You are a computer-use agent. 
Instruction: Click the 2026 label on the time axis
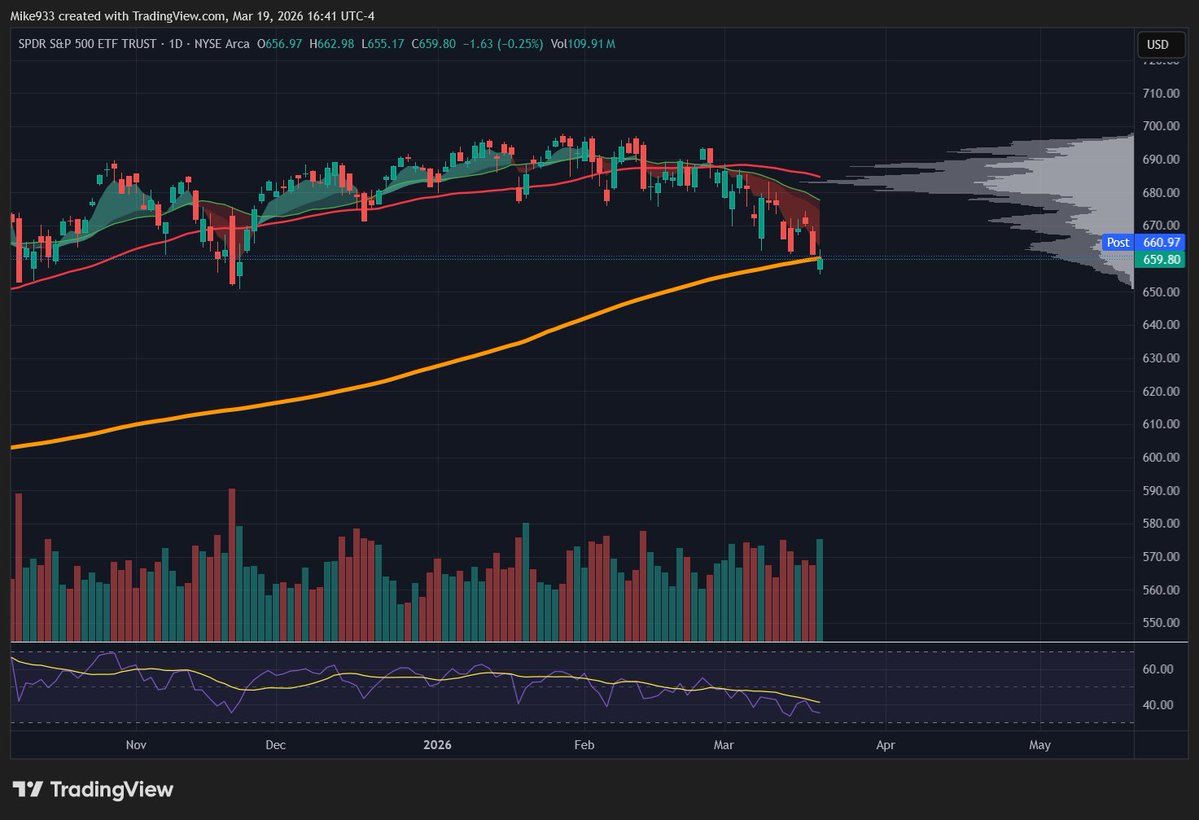(437, 745)
